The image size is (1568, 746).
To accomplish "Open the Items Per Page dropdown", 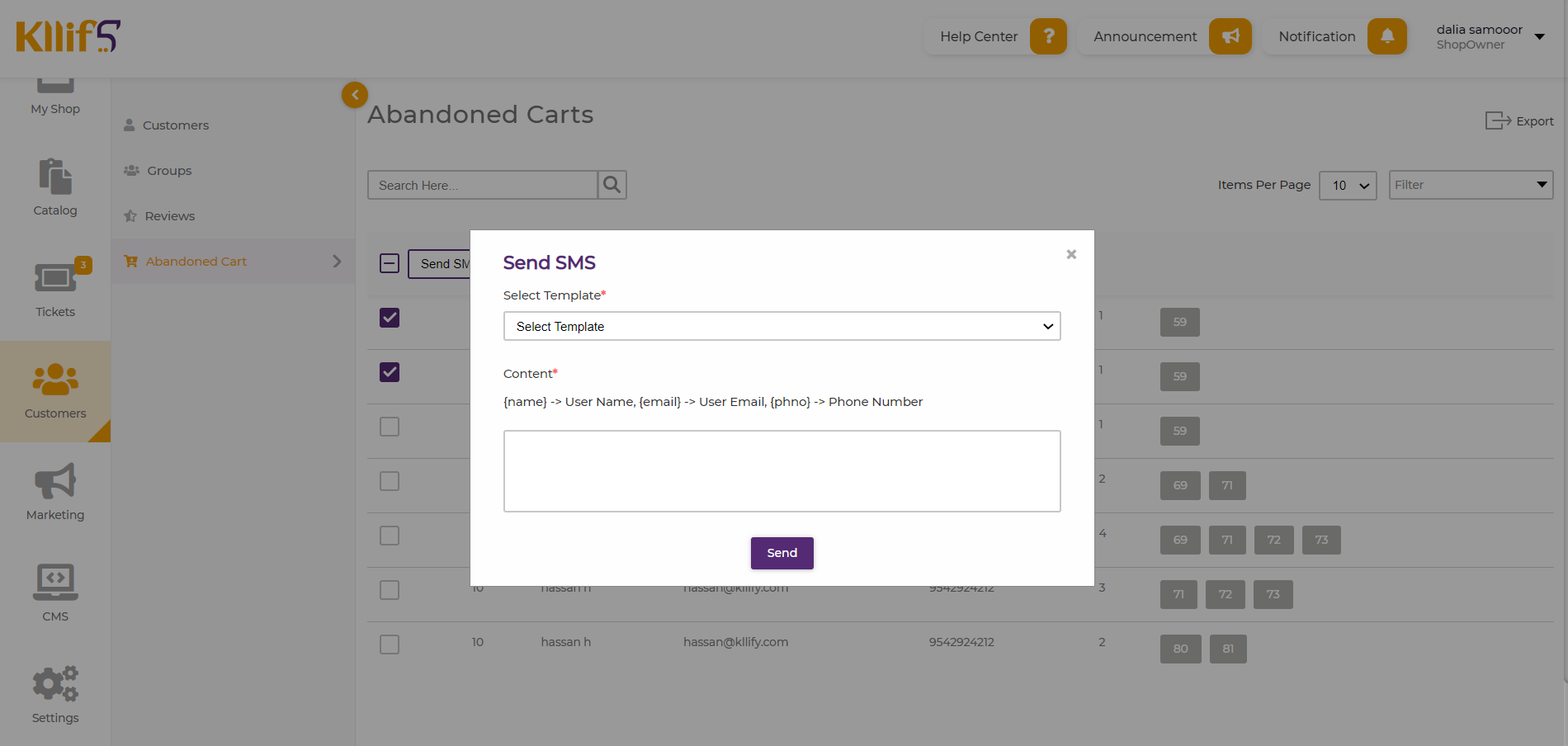I will pos(1348,185).
